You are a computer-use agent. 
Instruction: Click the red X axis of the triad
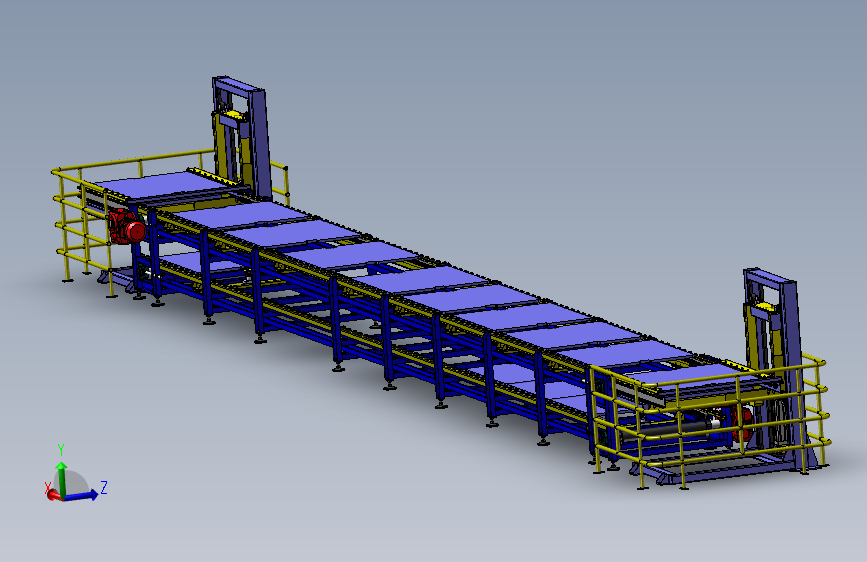coord(53,495)
